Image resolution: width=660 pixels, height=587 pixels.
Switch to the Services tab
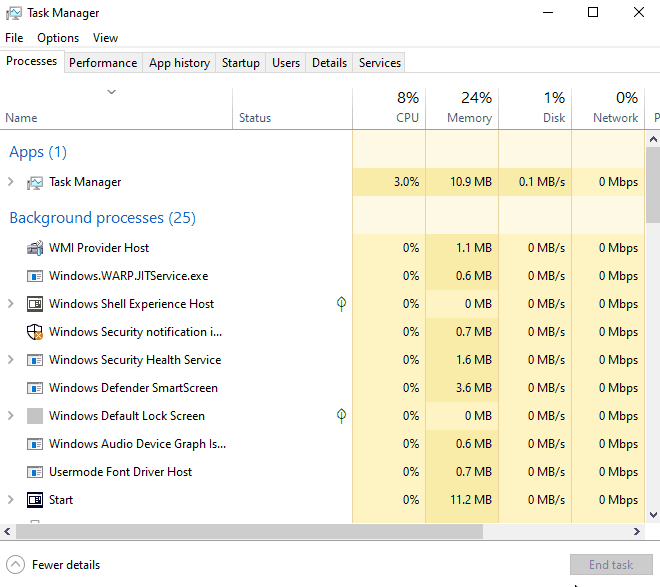380,63
